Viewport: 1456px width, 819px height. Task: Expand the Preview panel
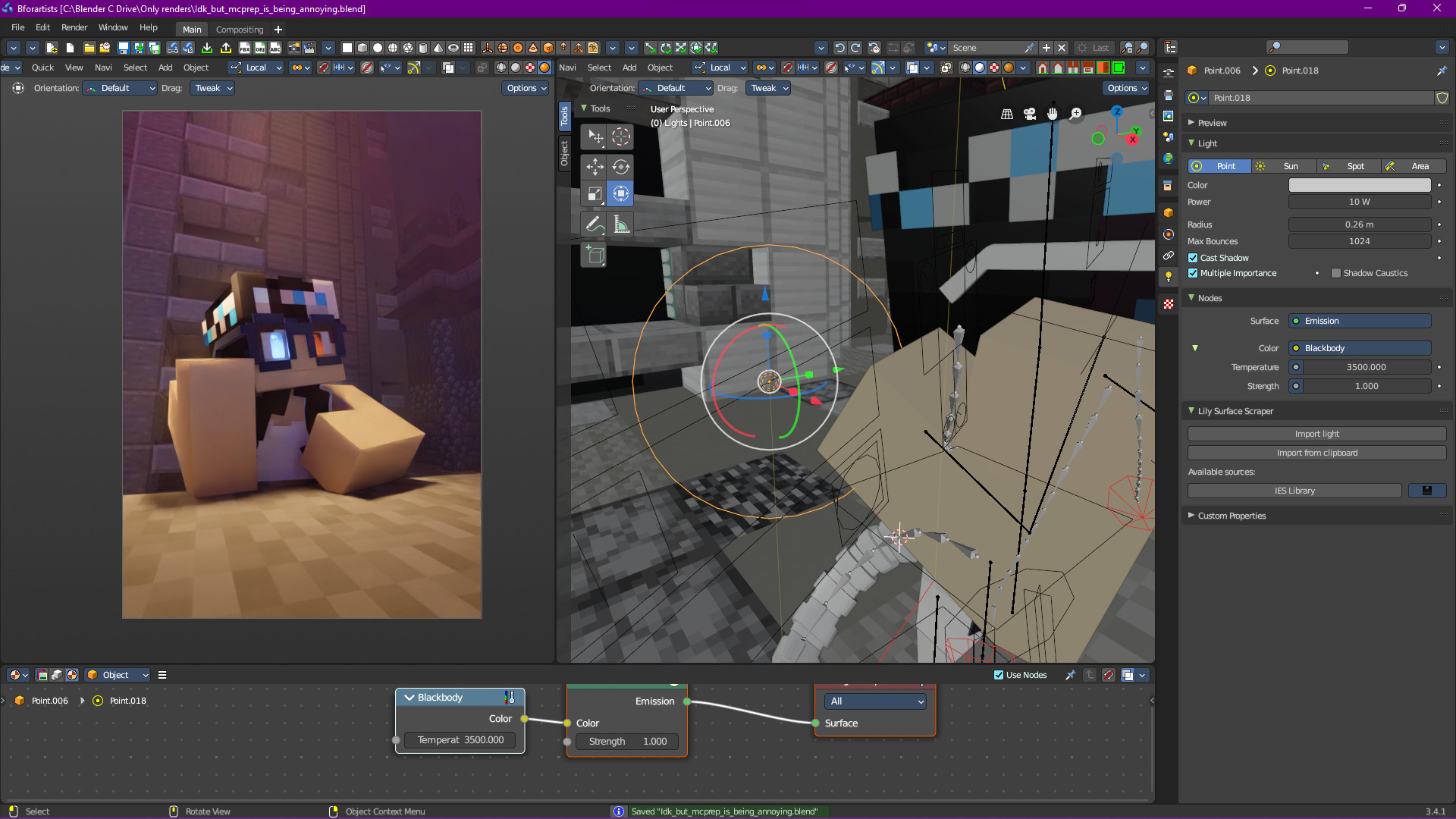point(1212,123)
